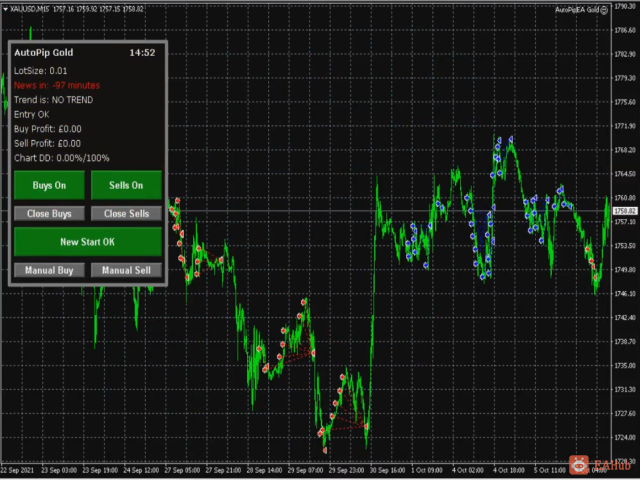The width and height of the screenshot is (640, 480).
Task: Open the XAUUSD,M15 chart dropdown arrow
Action: tap(5, 9)
